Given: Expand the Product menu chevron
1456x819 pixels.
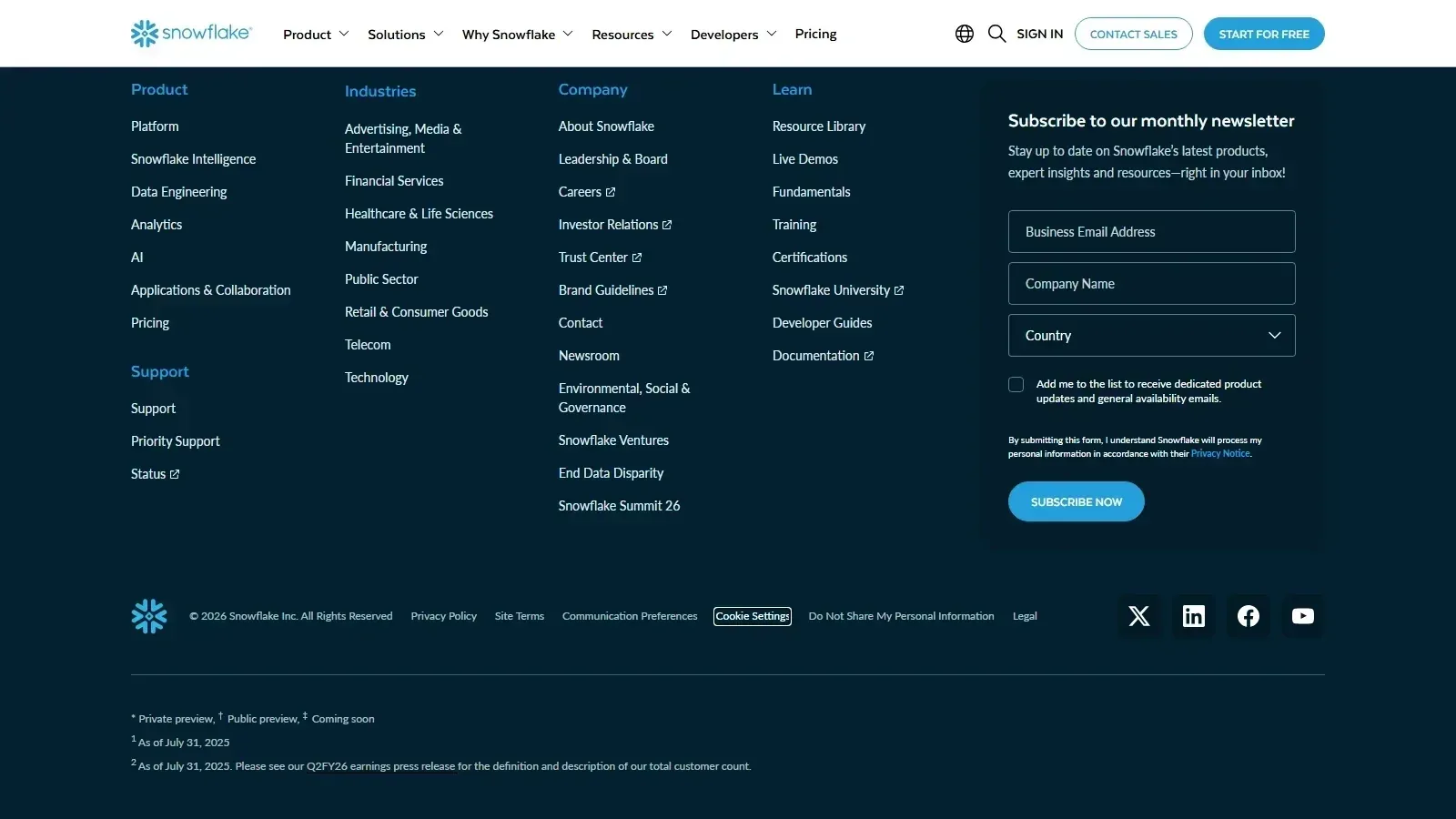Looking at the screenshot, I should pos(344,34).
